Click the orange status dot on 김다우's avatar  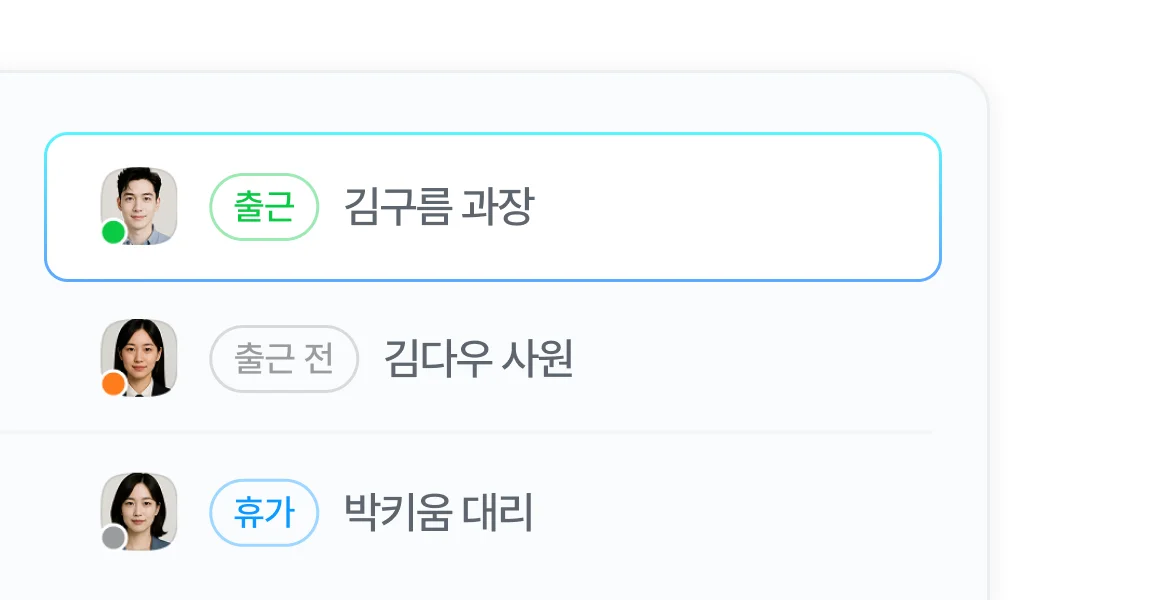113,383
